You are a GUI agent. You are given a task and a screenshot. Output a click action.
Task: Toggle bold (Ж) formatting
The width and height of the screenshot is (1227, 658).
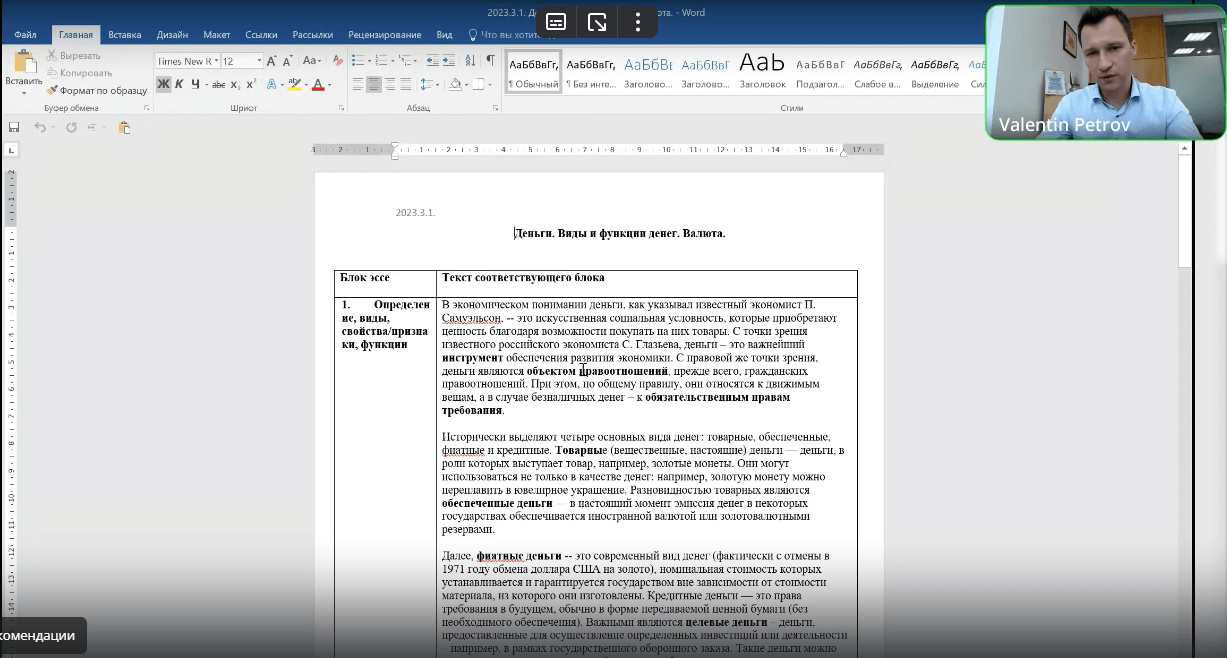(x=164, y=85)
